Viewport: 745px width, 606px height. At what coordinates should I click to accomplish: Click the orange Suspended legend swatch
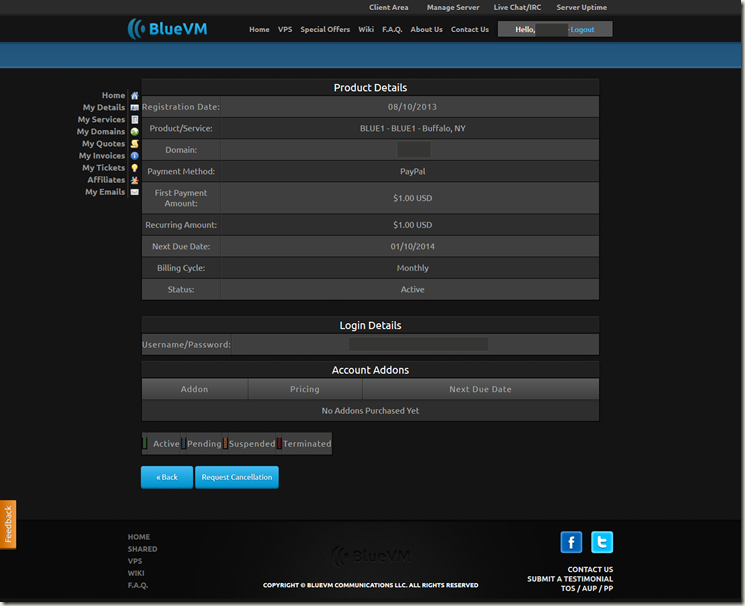click(x=225, y=443)
